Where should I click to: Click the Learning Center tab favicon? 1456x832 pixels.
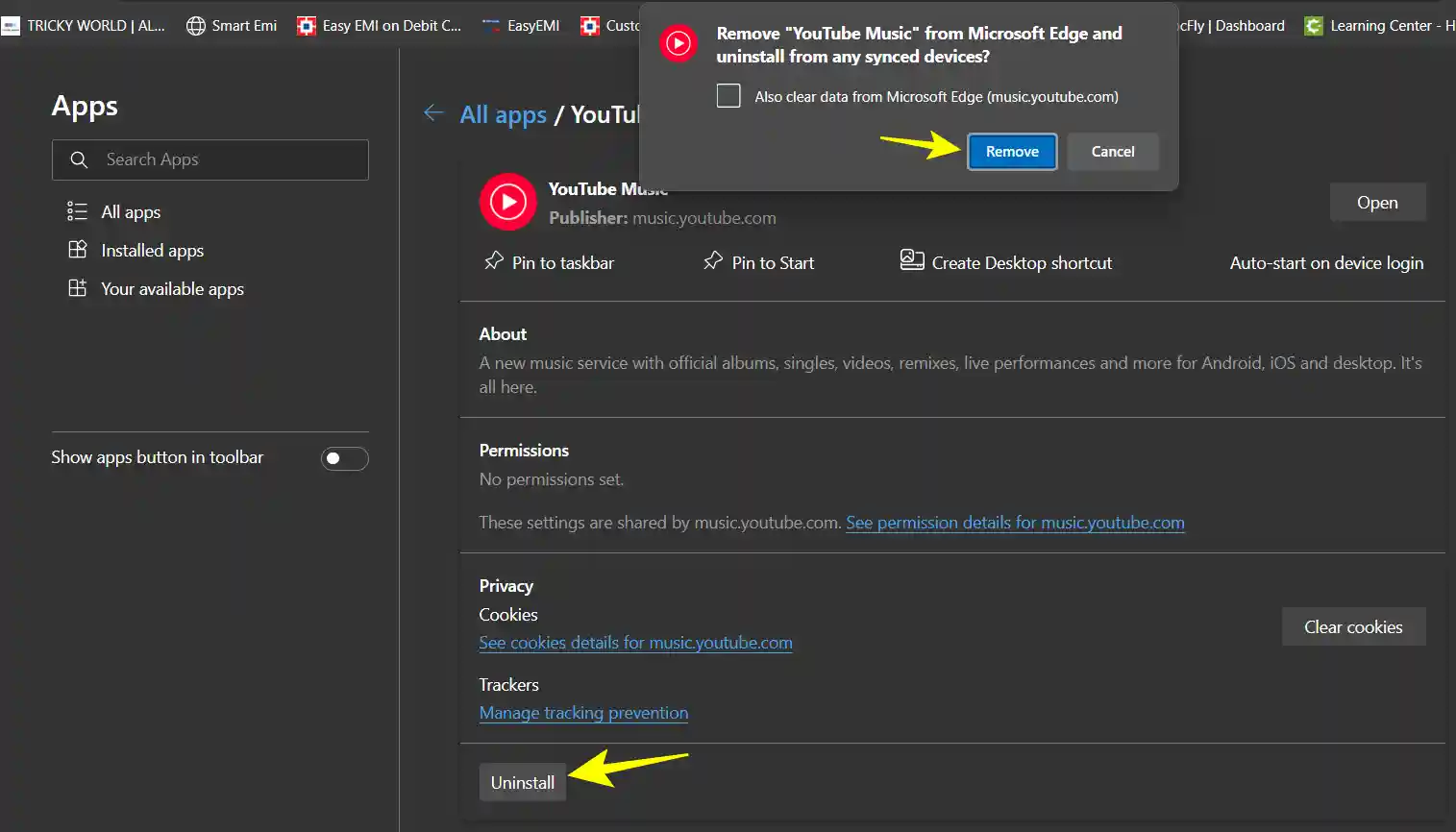click(1313, 25)
